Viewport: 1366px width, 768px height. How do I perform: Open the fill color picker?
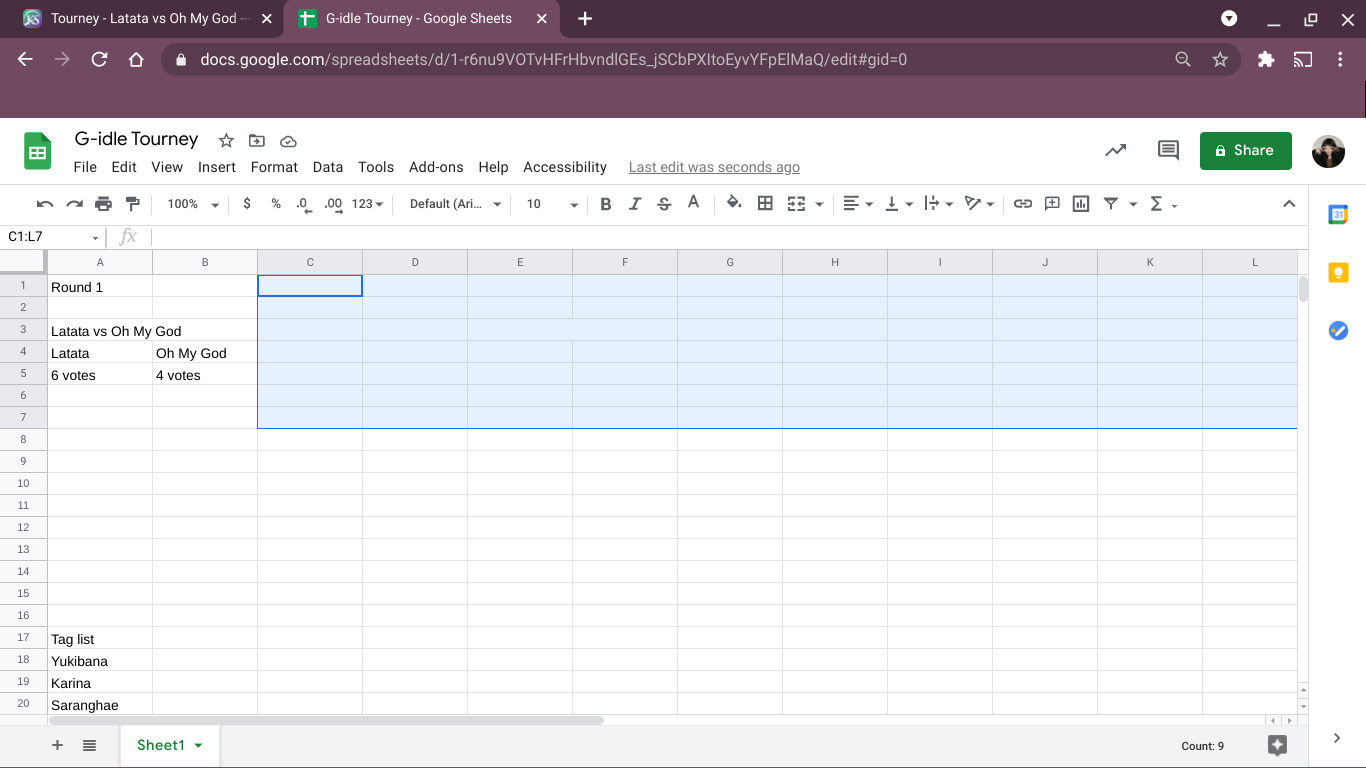(x=734, y=203)
